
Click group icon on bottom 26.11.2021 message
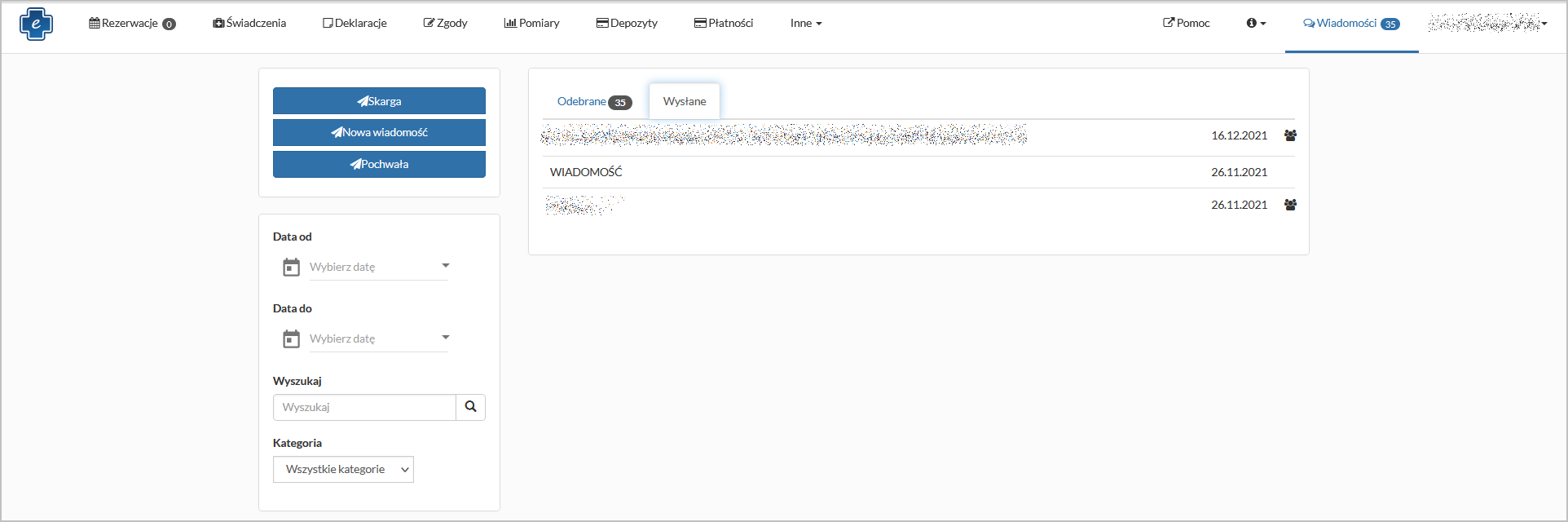[x=1290, y=205]
